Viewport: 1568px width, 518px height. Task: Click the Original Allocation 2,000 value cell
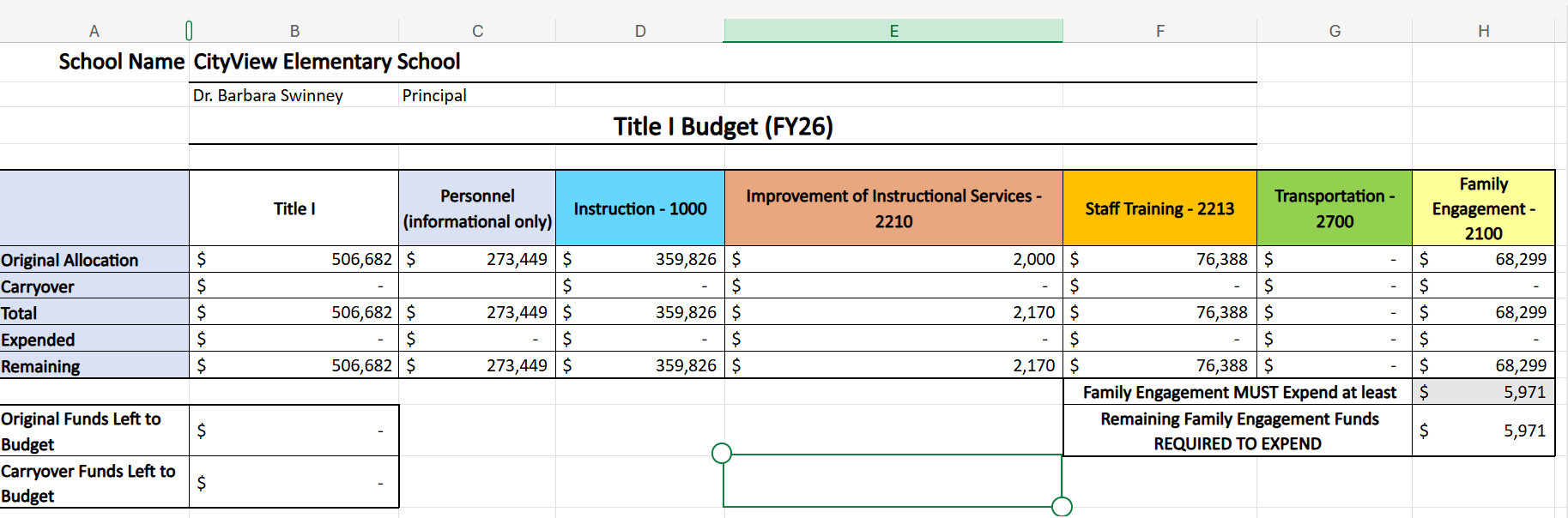893,259
